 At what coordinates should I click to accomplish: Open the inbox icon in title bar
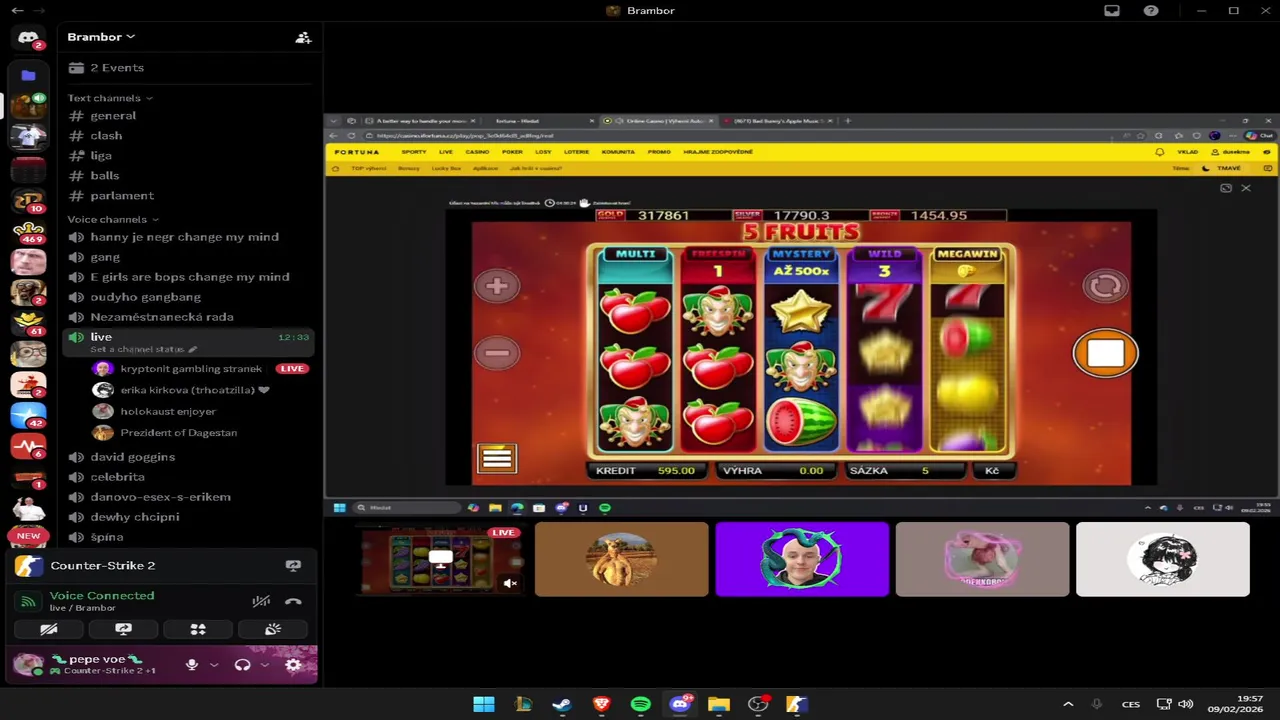coord(1112,10)
